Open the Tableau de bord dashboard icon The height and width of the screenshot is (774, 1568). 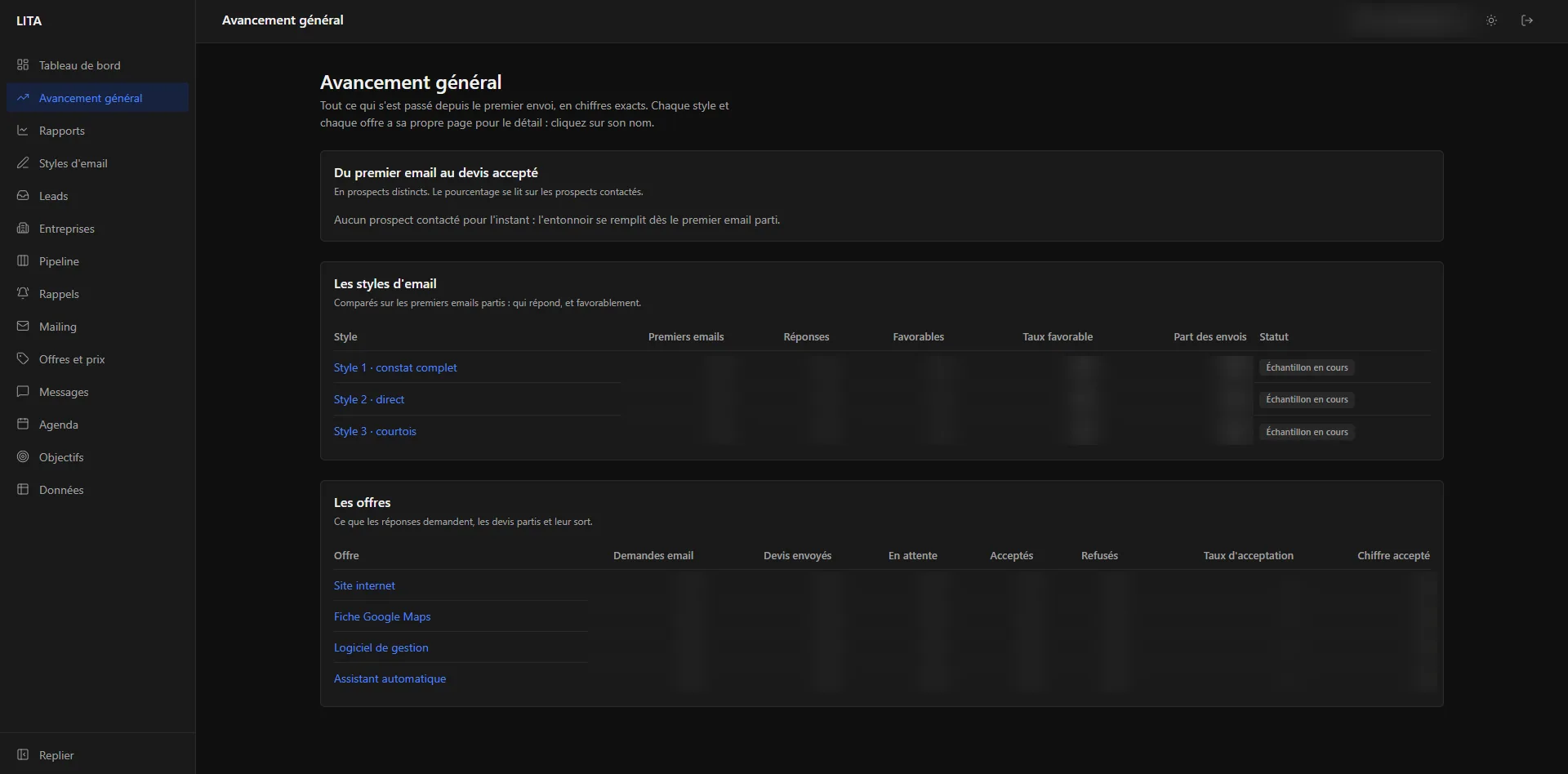(23, 65)
